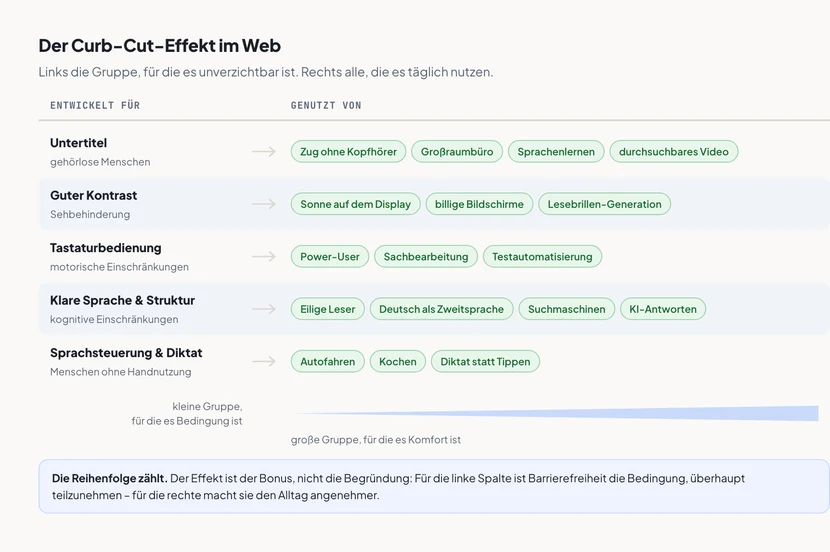The height and width of the screenshot is (552, 830).
Task: Click the arrow beside Sprachsteuerung & Diktat
Action: 264,361
